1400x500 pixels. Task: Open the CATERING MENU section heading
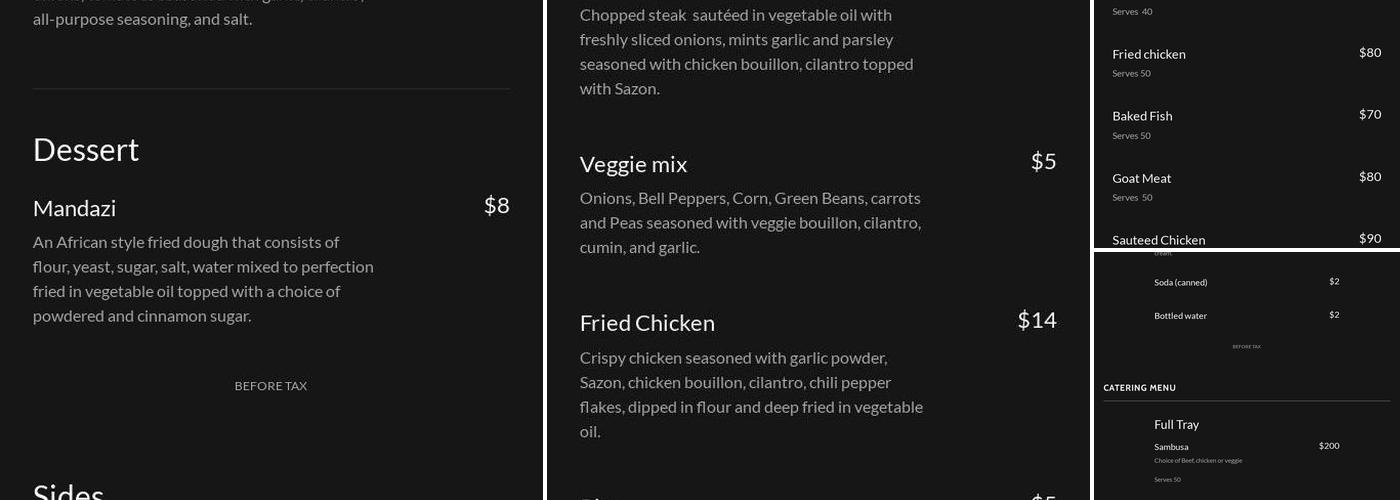point(1139,388)
